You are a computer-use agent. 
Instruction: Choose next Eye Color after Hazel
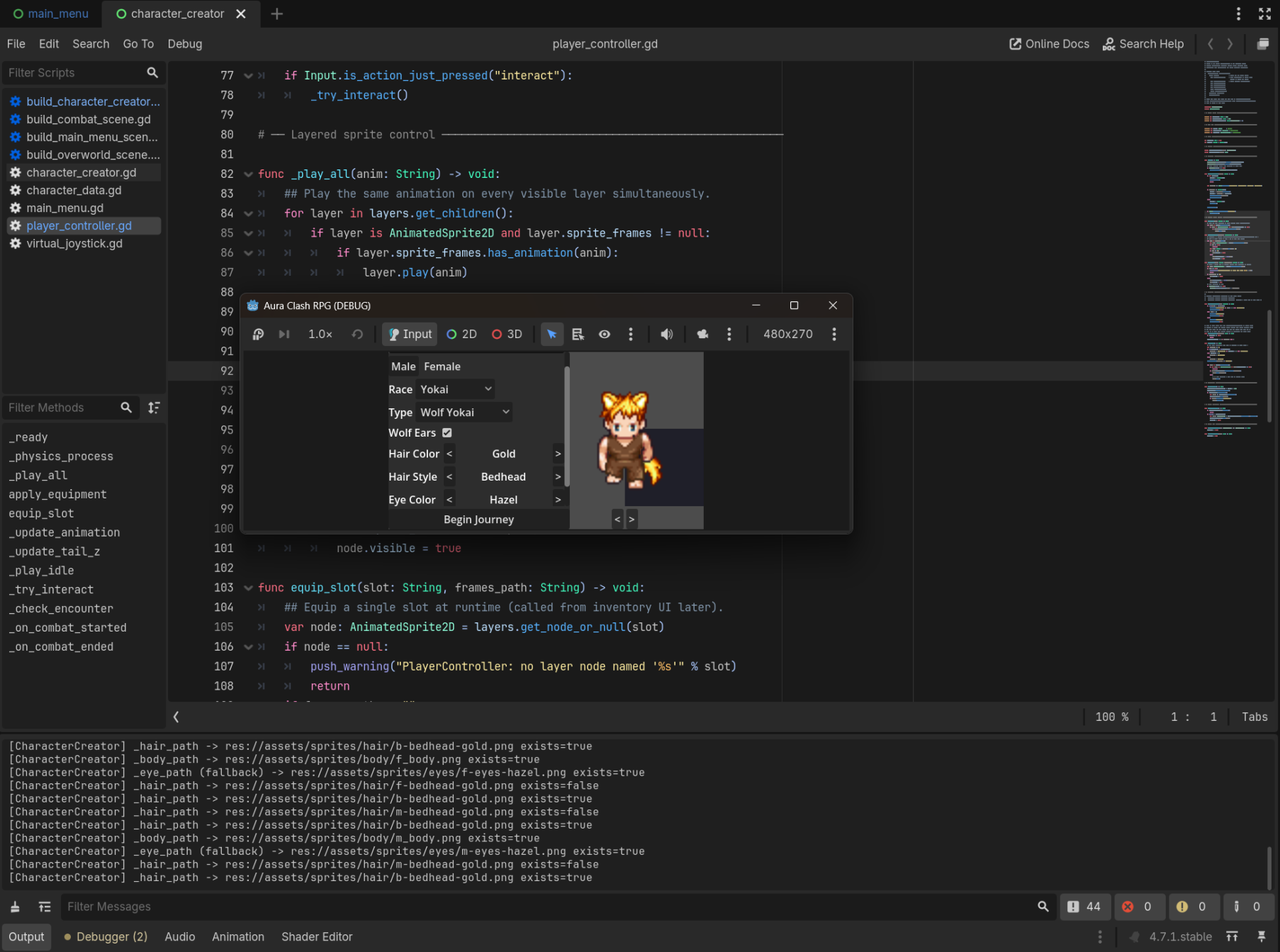click(558, 500)
